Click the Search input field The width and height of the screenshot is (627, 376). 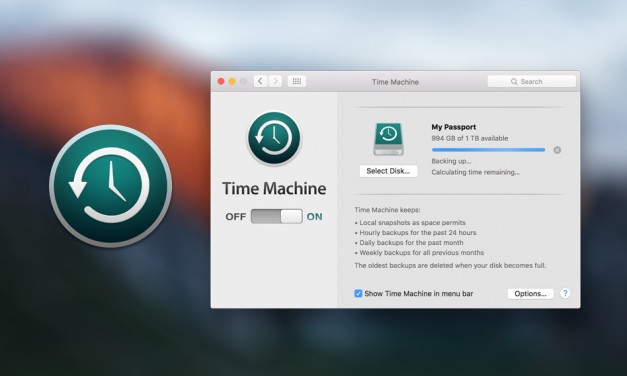[531, 82]
